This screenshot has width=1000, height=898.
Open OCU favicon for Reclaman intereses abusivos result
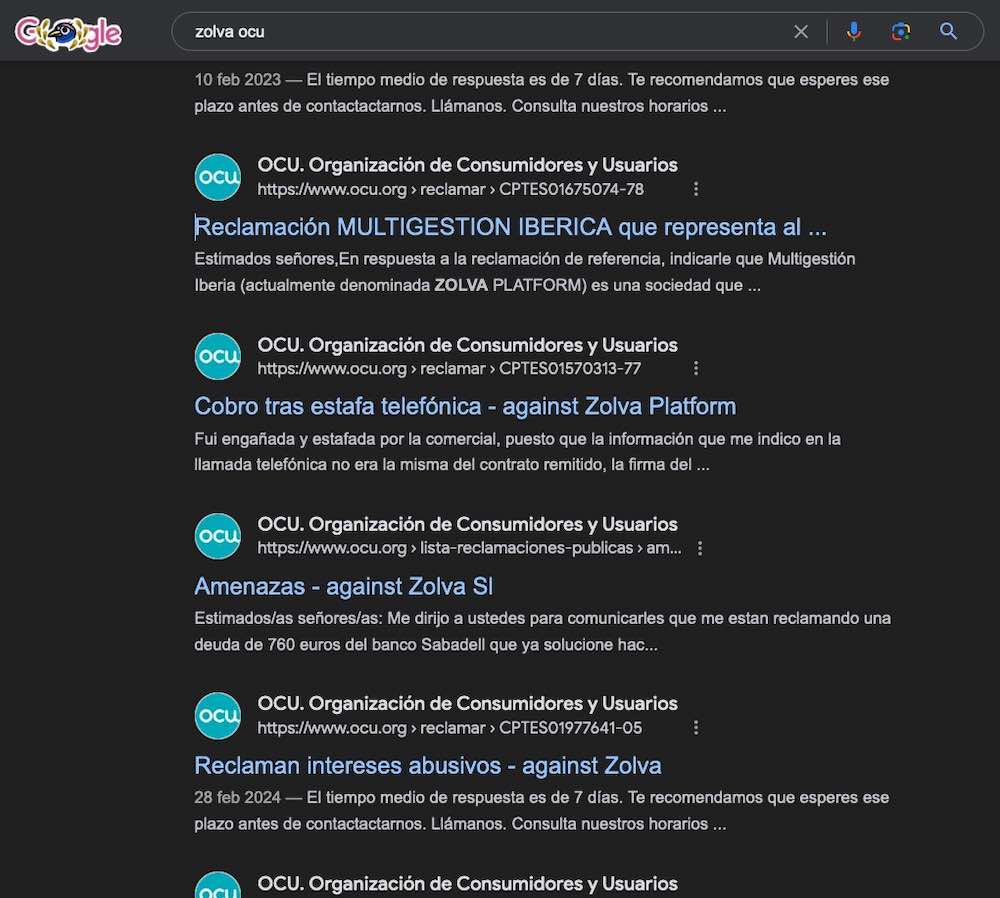click(217, 716)
